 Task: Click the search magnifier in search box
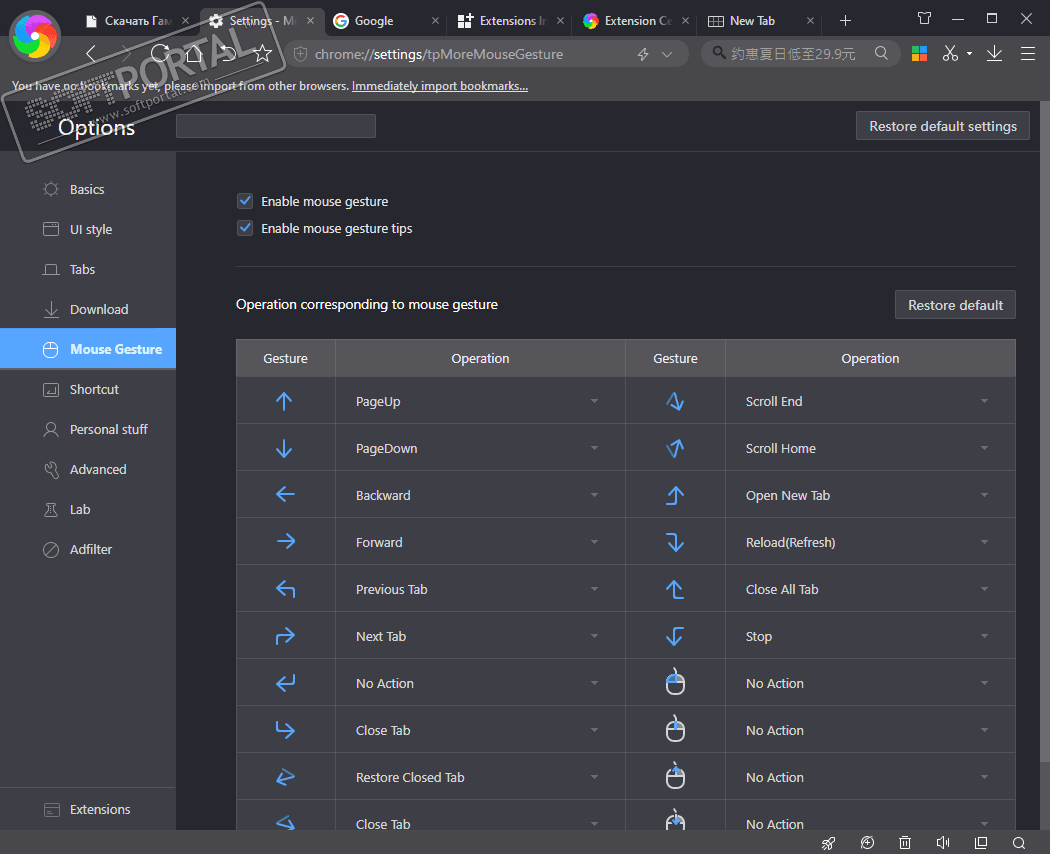pyautogui.click(x=881, y=54)
